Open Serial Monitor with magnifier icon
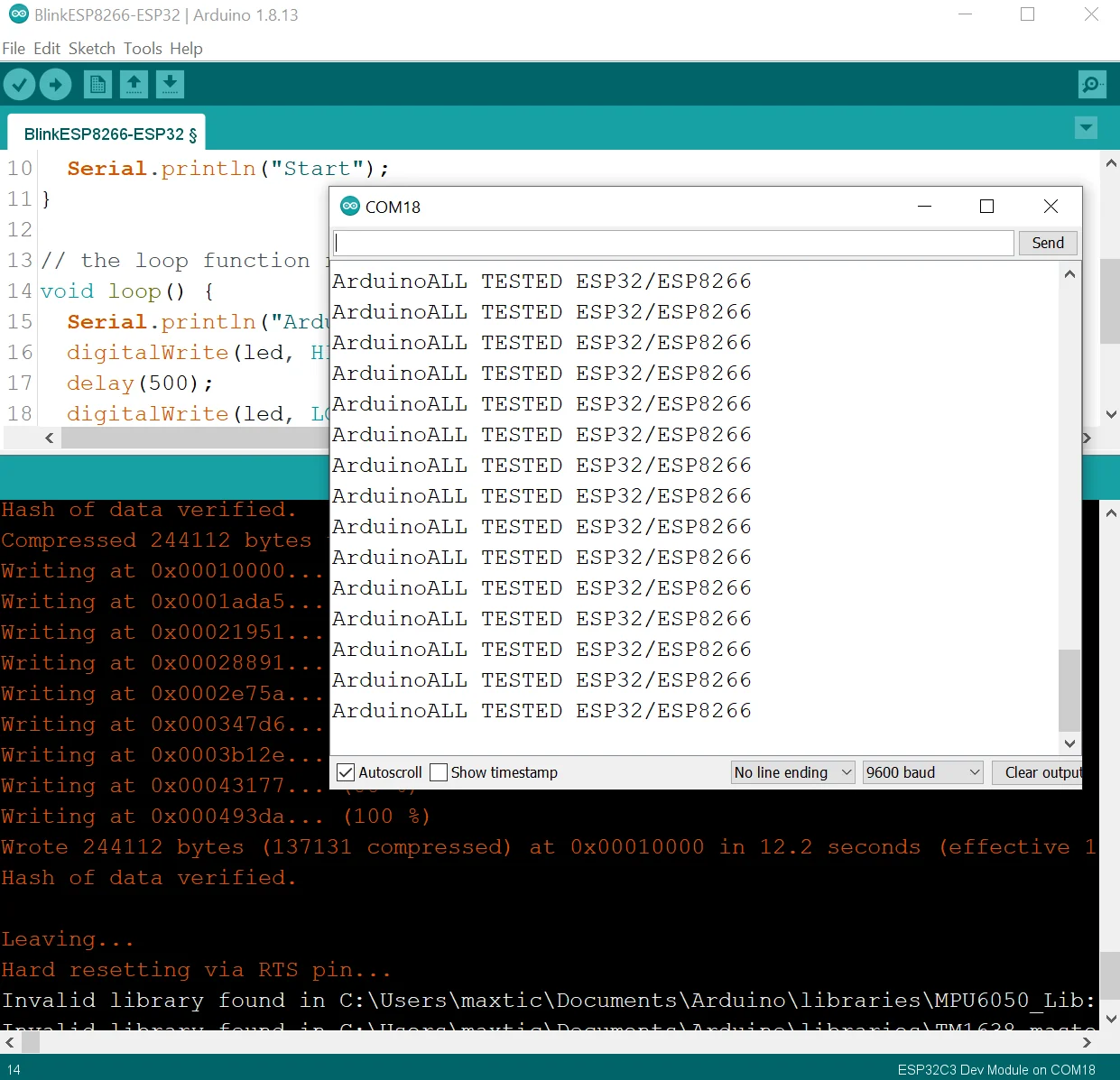 click(1092, 85)
